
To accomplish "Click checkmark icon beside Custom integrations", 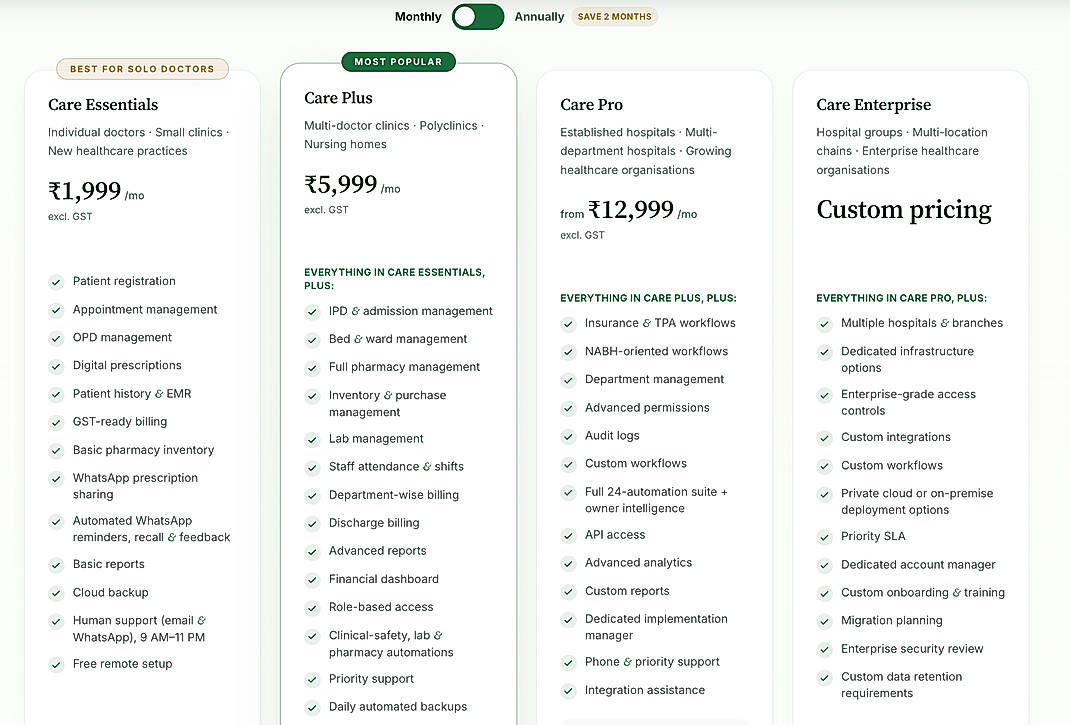I will coord(824,438).
